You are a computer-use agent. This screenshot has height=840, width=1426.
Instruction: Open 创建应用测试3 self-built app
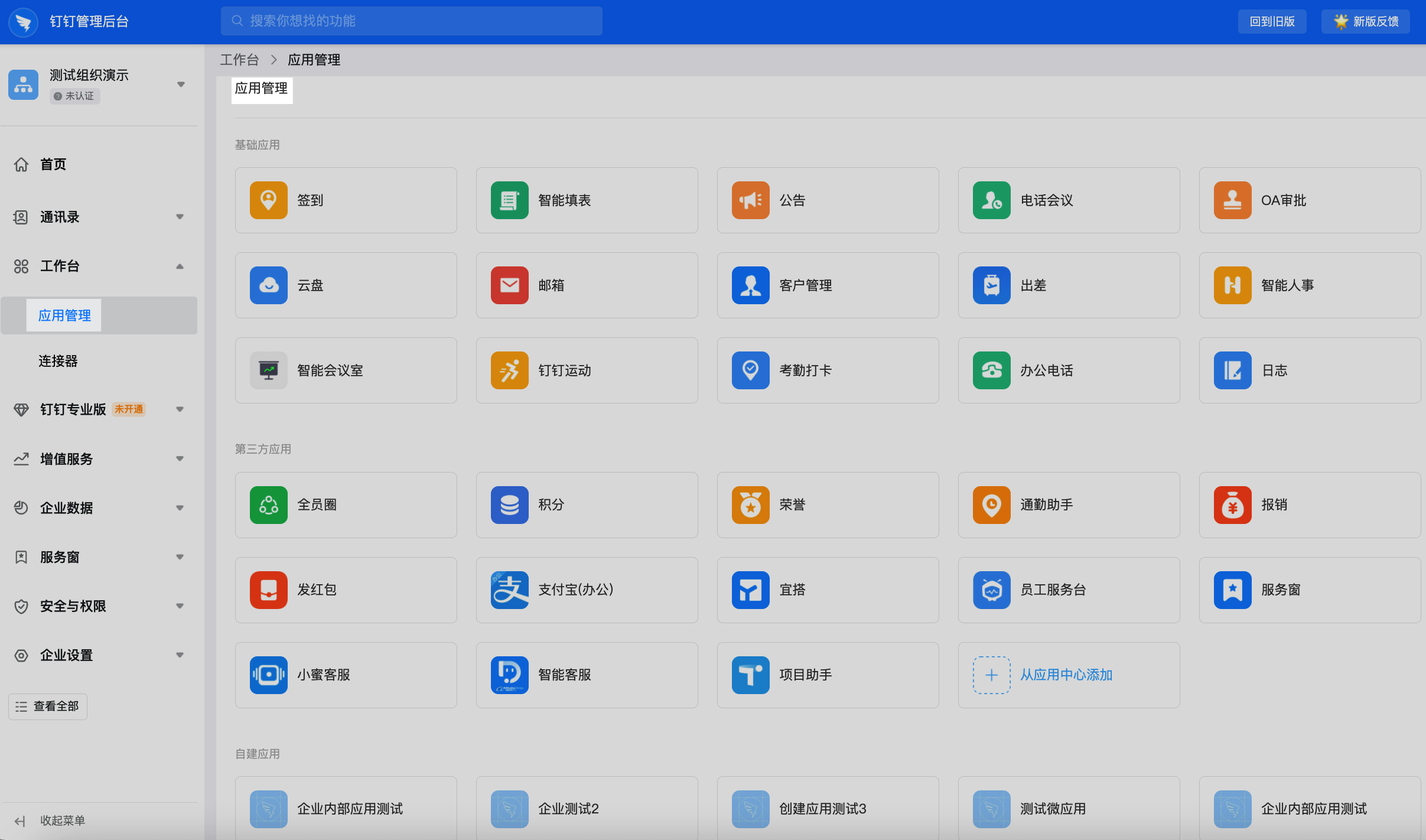[x=828, y=809]
